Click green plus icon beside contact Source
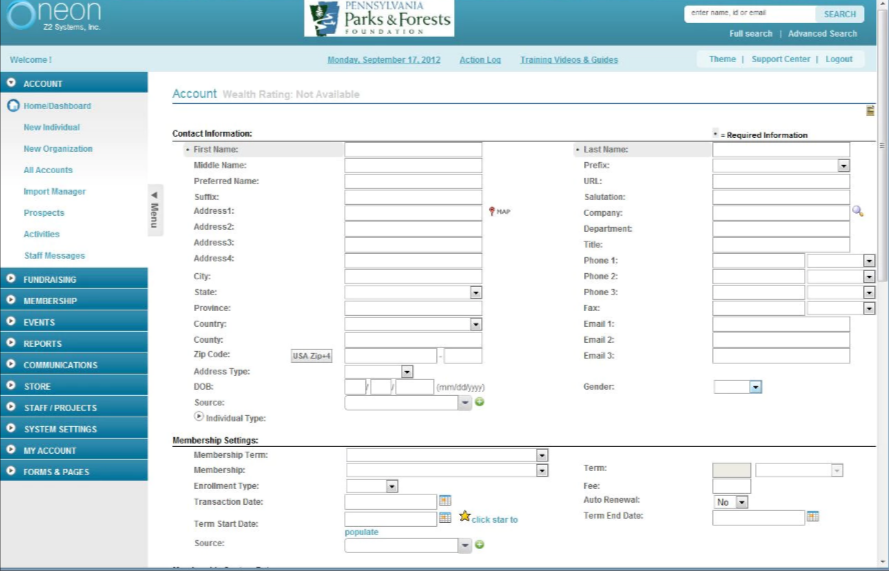This screenshot has height=571, width=889. tap(480, 402)
